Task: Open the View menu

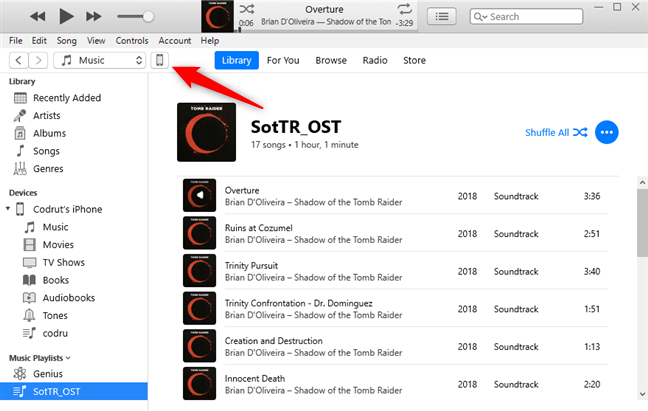Action: [x=96, y=40]
